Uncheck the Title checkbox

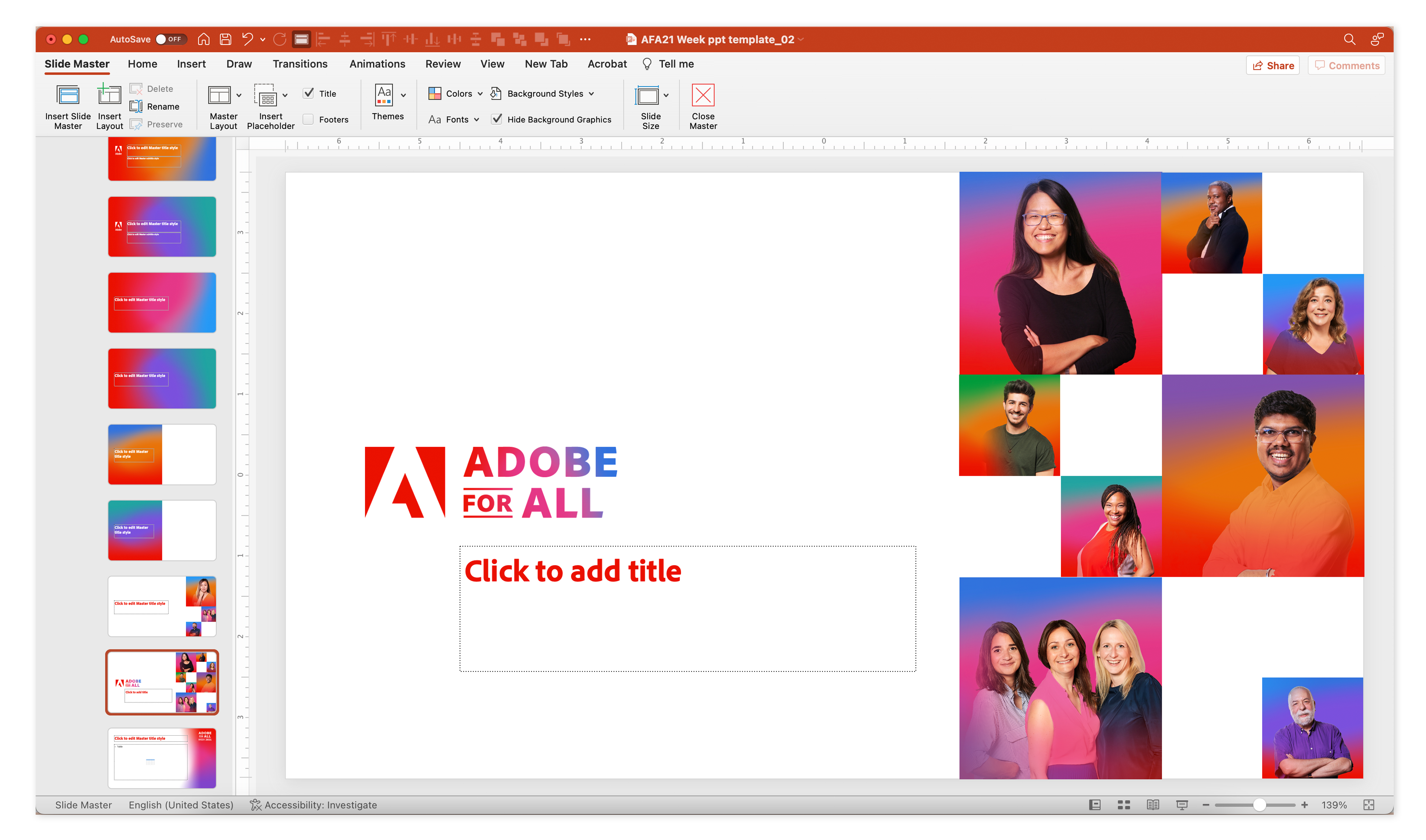[x=309, y=94]
